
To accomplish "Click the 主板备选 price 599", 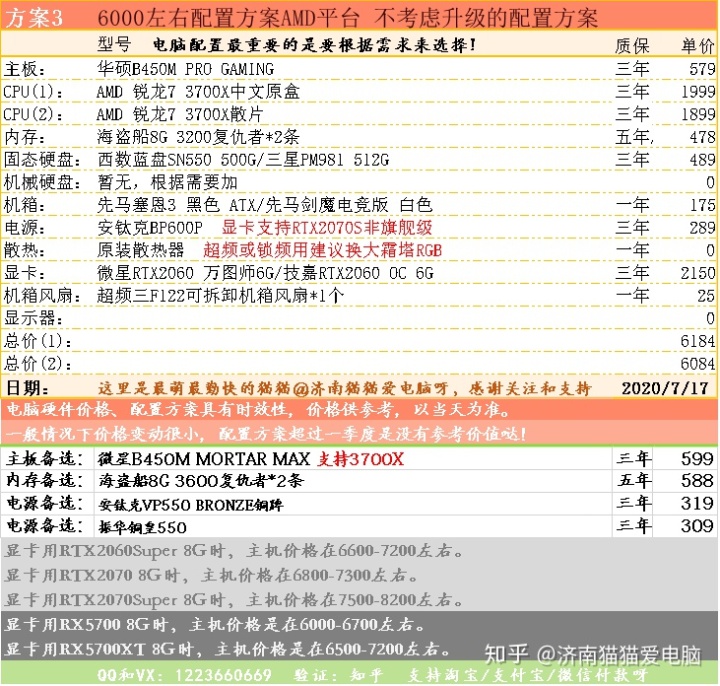I will click(x=697, y=458).
